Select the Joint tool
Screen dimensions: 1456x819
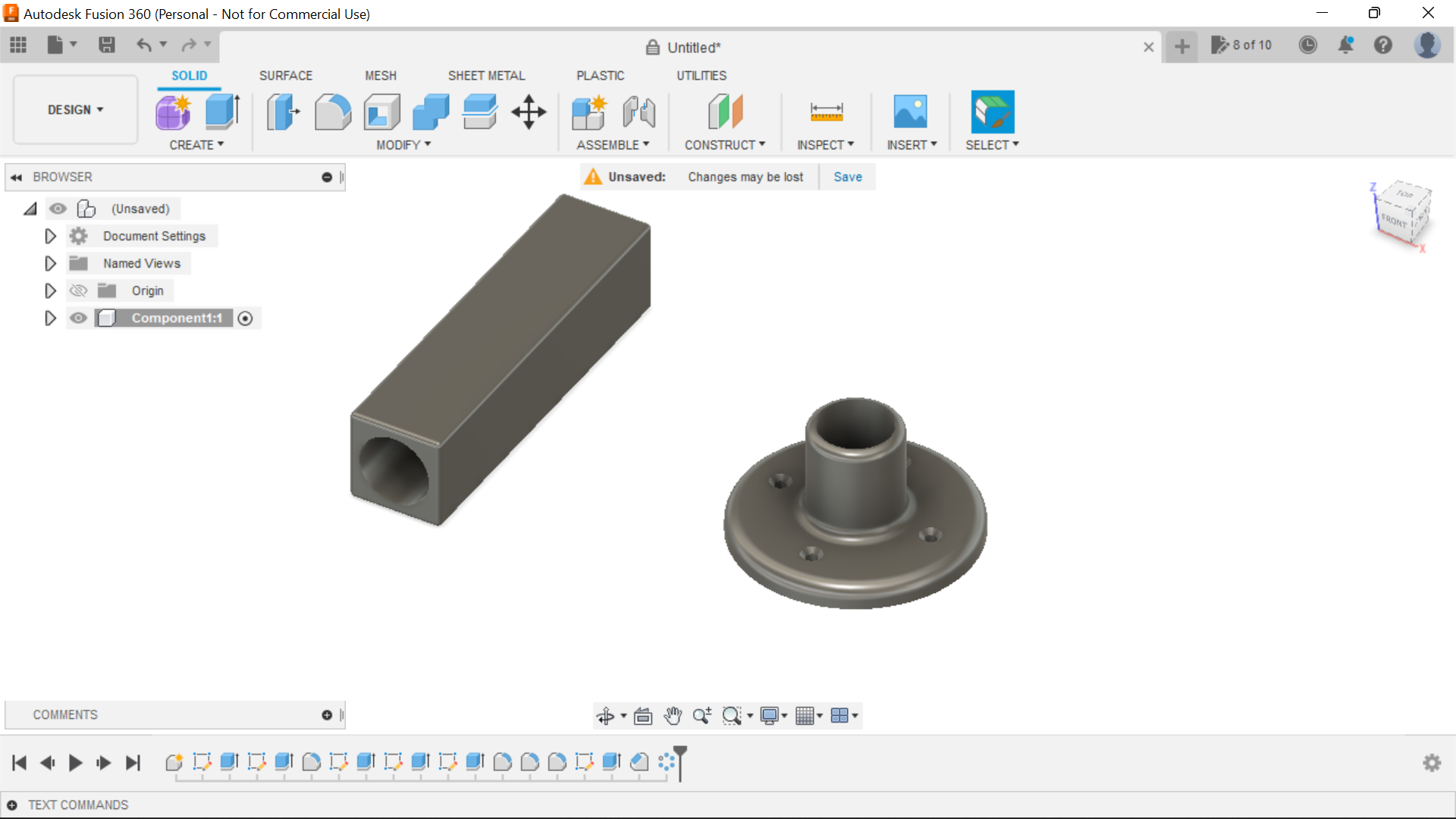pos(639,111)
